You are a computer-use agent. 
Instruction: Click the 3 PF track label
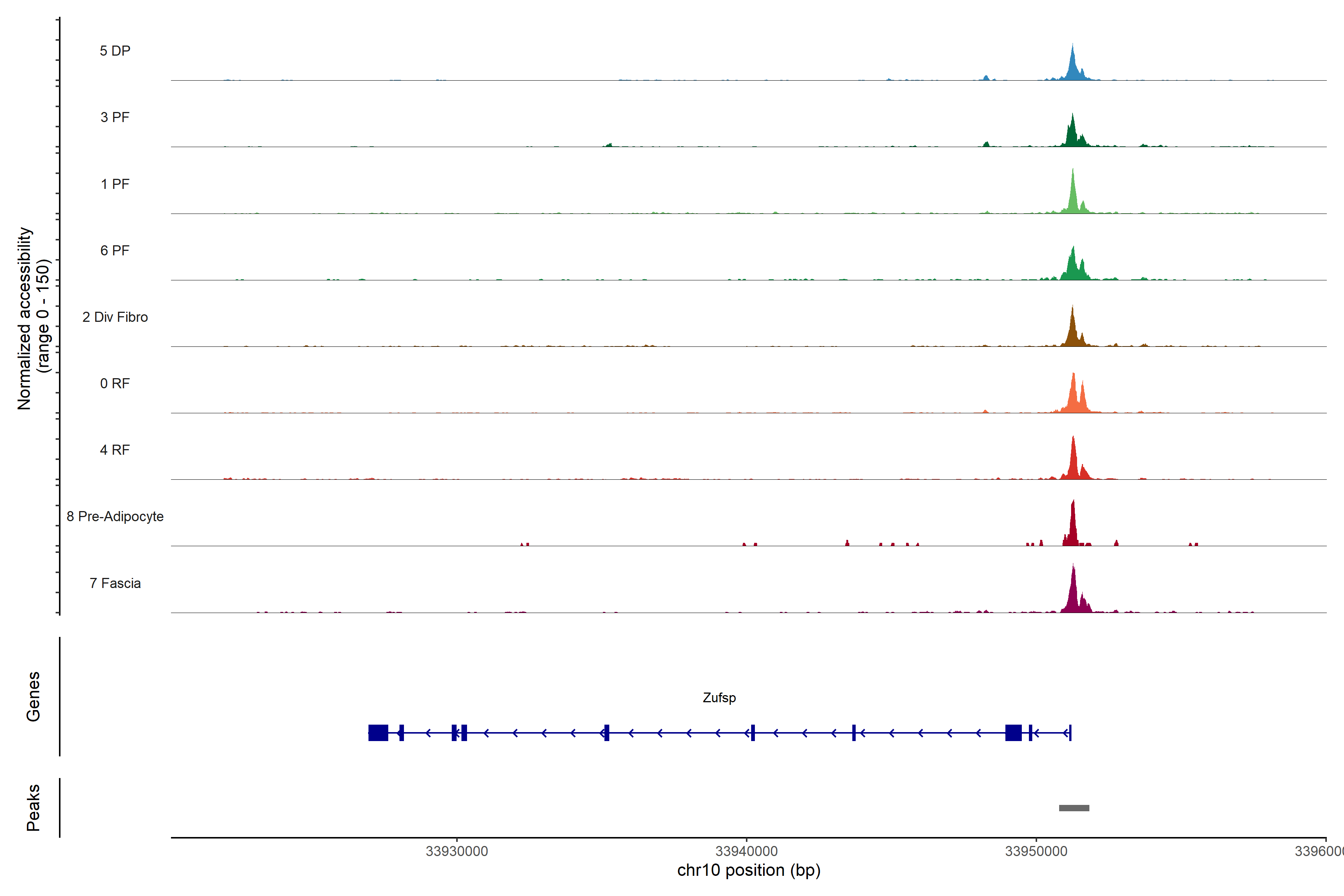tap(115, 117)
